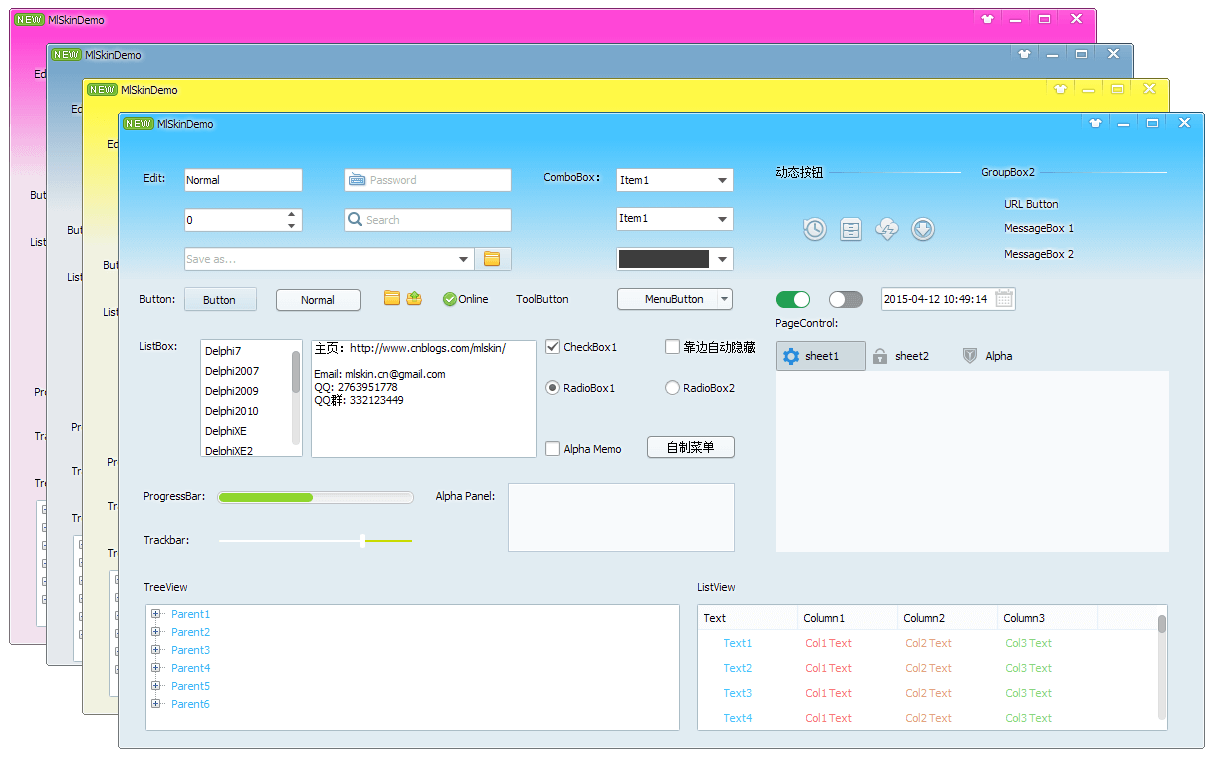Click the URL Button link
This screenshot has height=758, width=1219.
tap(1031, 204)
